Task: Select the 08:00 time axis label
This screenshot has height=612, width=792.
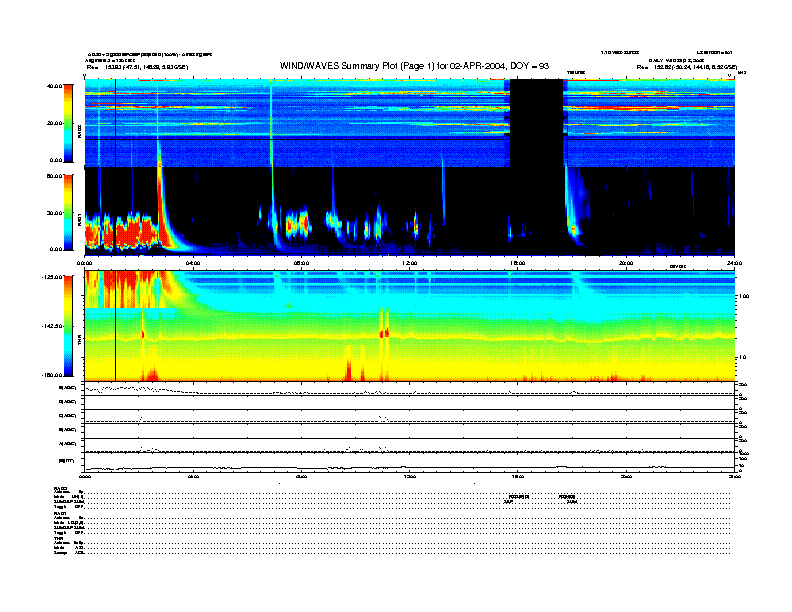Action: [x=301, y=263]
